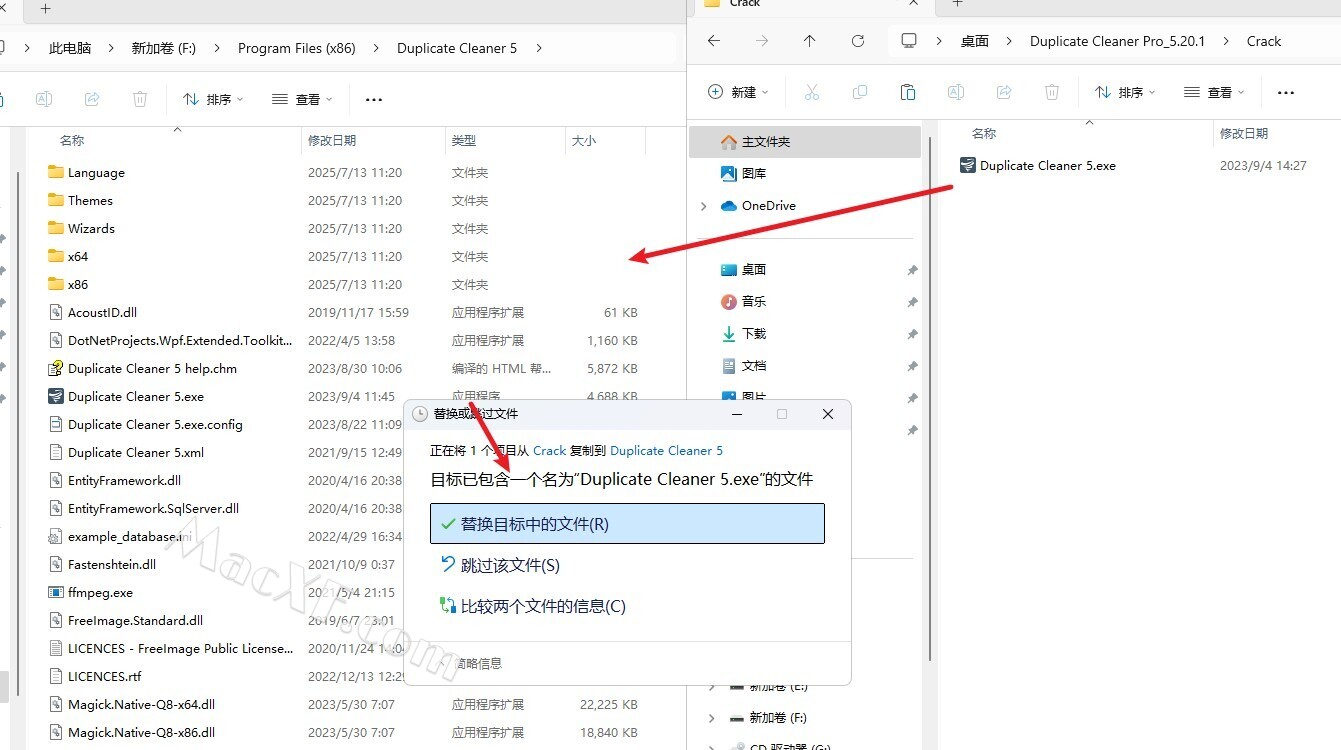Click the rename icon in the Crack window toolbar
The height and width of the screenshot is (750, 1341).
pyautogui.click(x=956, y=92)
